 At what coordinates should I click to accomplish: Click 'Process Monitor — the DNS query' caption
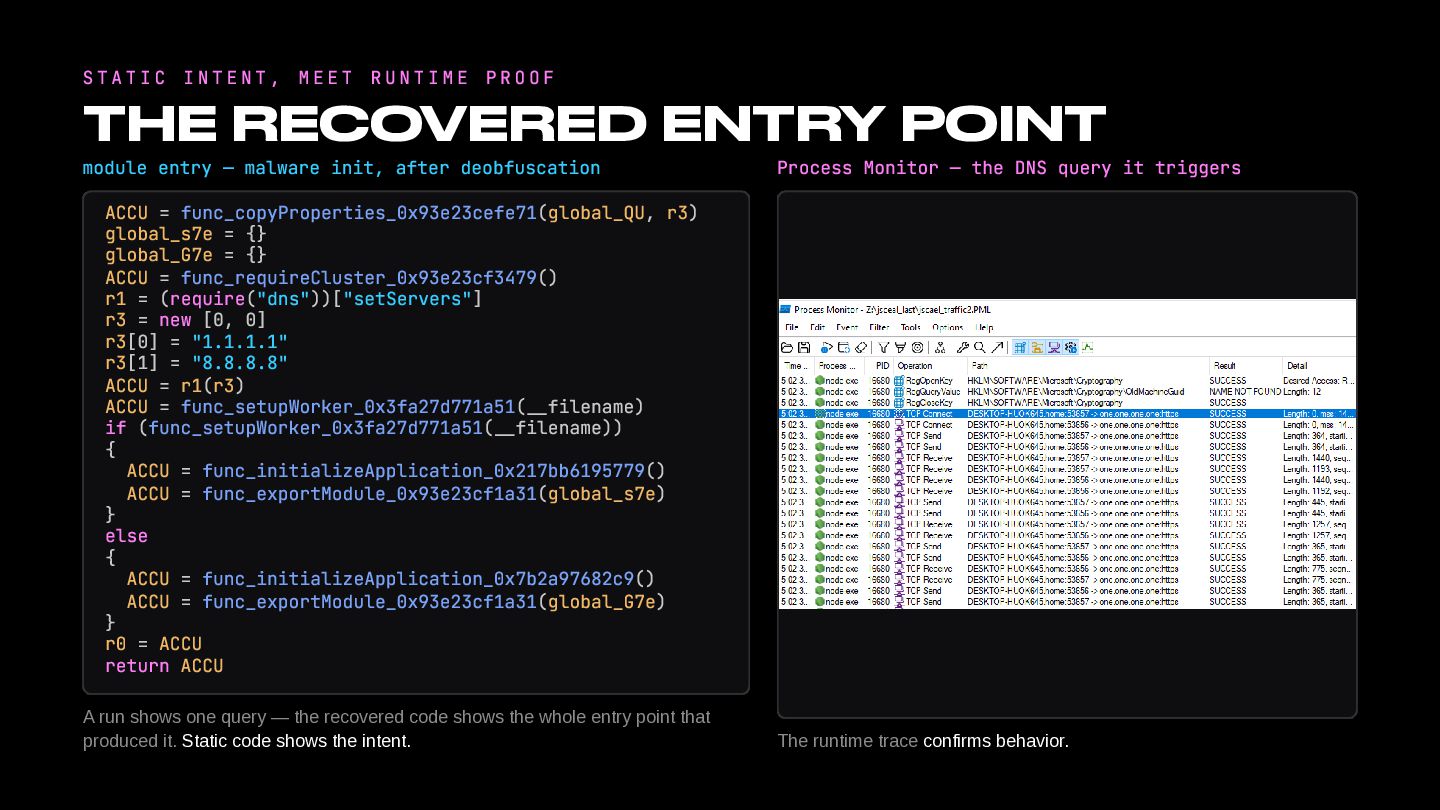point(1009,168)
